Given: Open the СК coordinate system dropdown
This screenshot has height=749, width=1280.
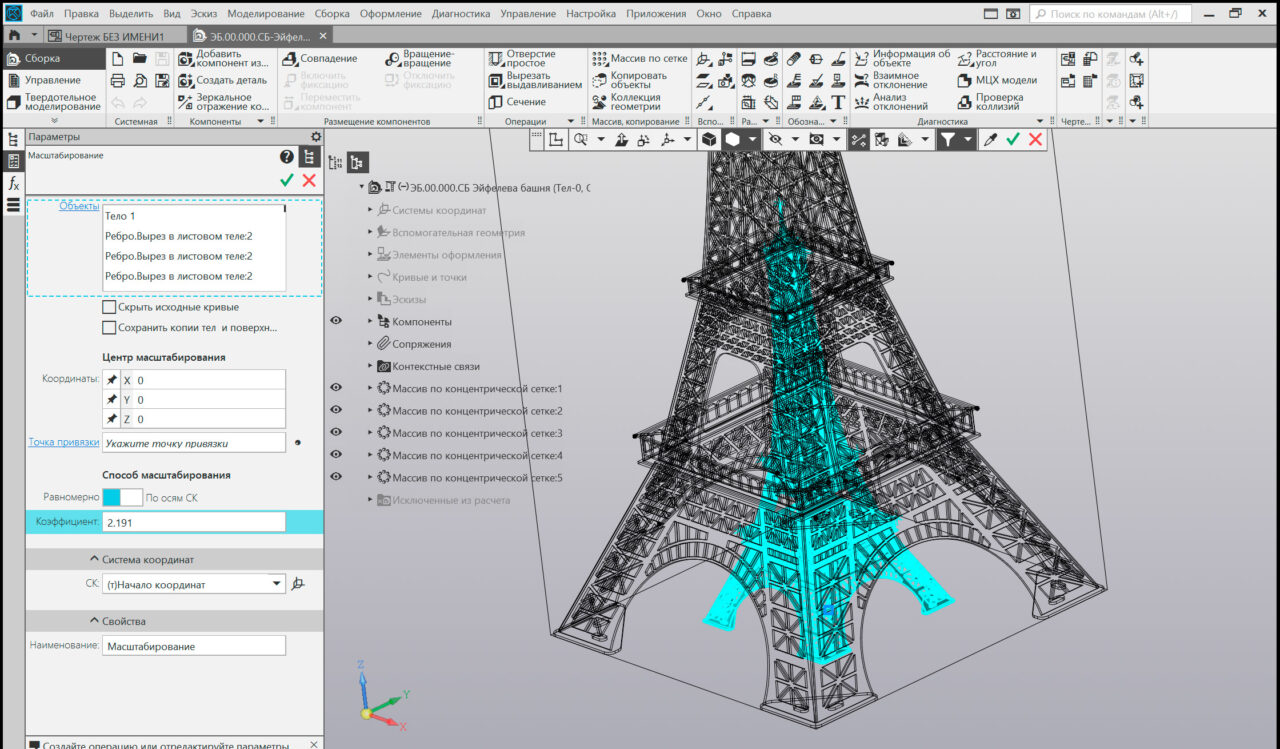Looking at the screenshot, I should tap(277, 584).
